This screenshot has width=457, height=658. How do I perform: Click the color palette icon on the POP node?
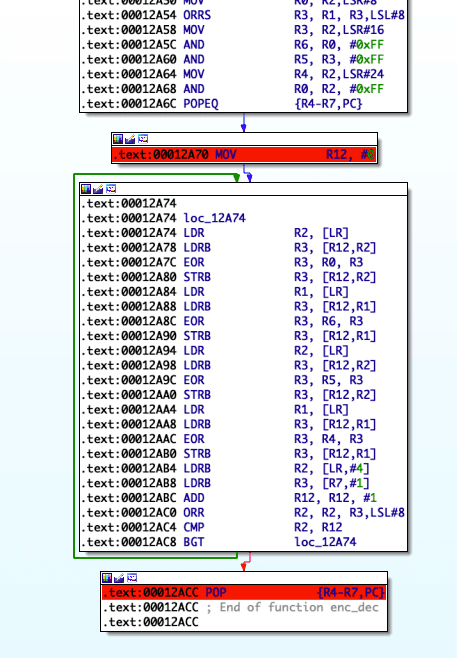click(107, 578)
